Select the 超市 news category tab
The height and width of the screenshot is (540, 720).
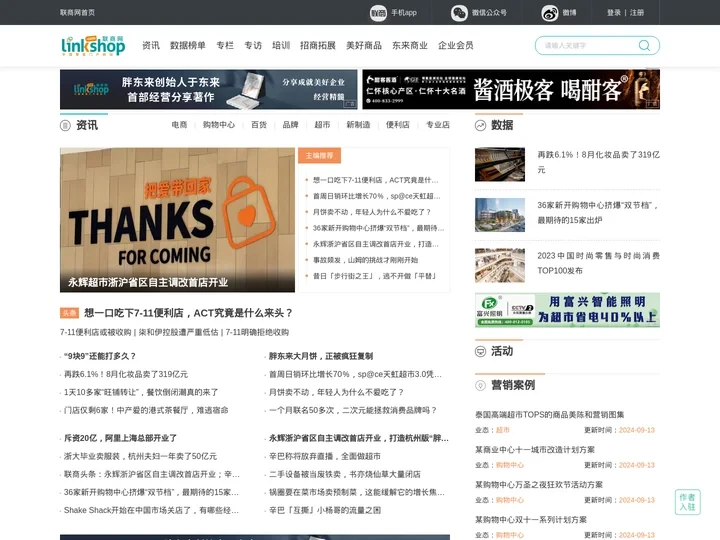[322, 125]
